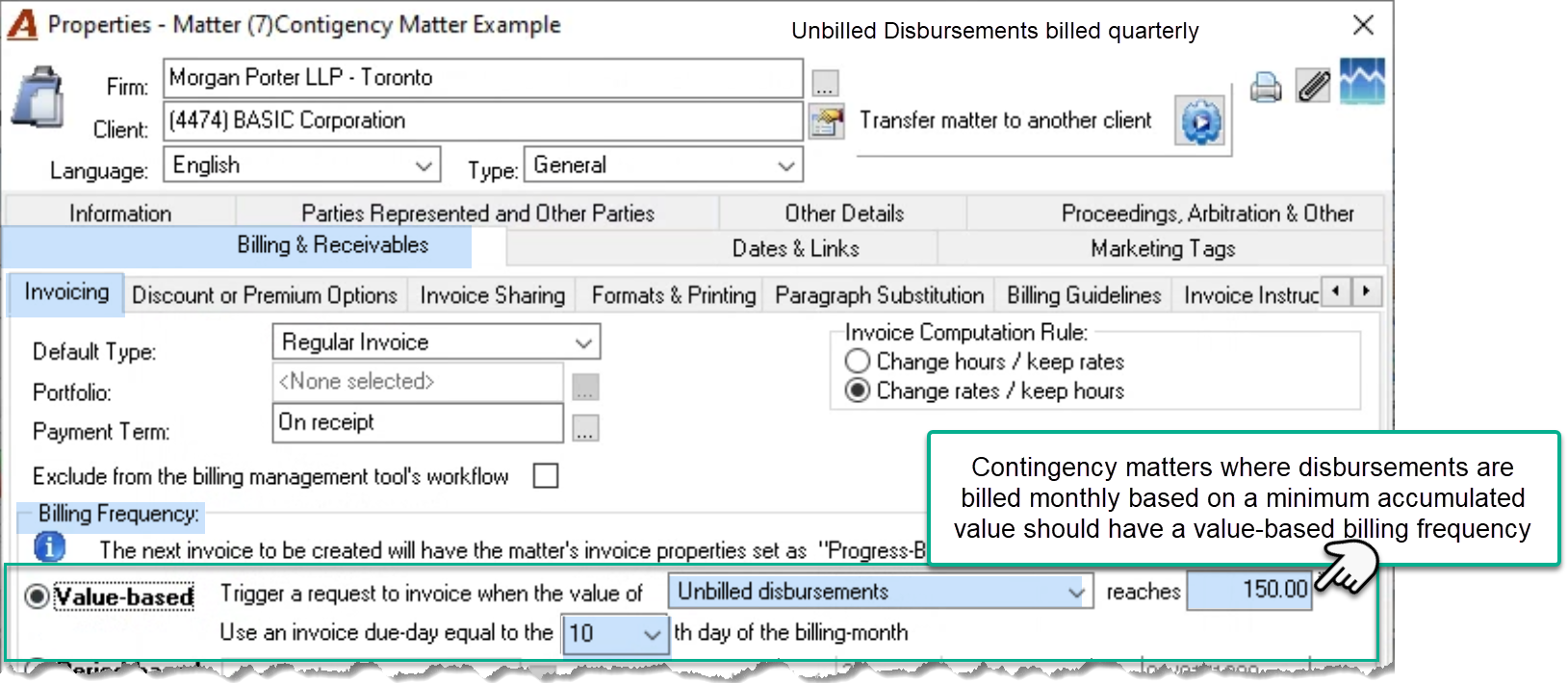Click Transfer matter to another client label
Screen dimensions: 1568x683
[x=1005, y=120]
